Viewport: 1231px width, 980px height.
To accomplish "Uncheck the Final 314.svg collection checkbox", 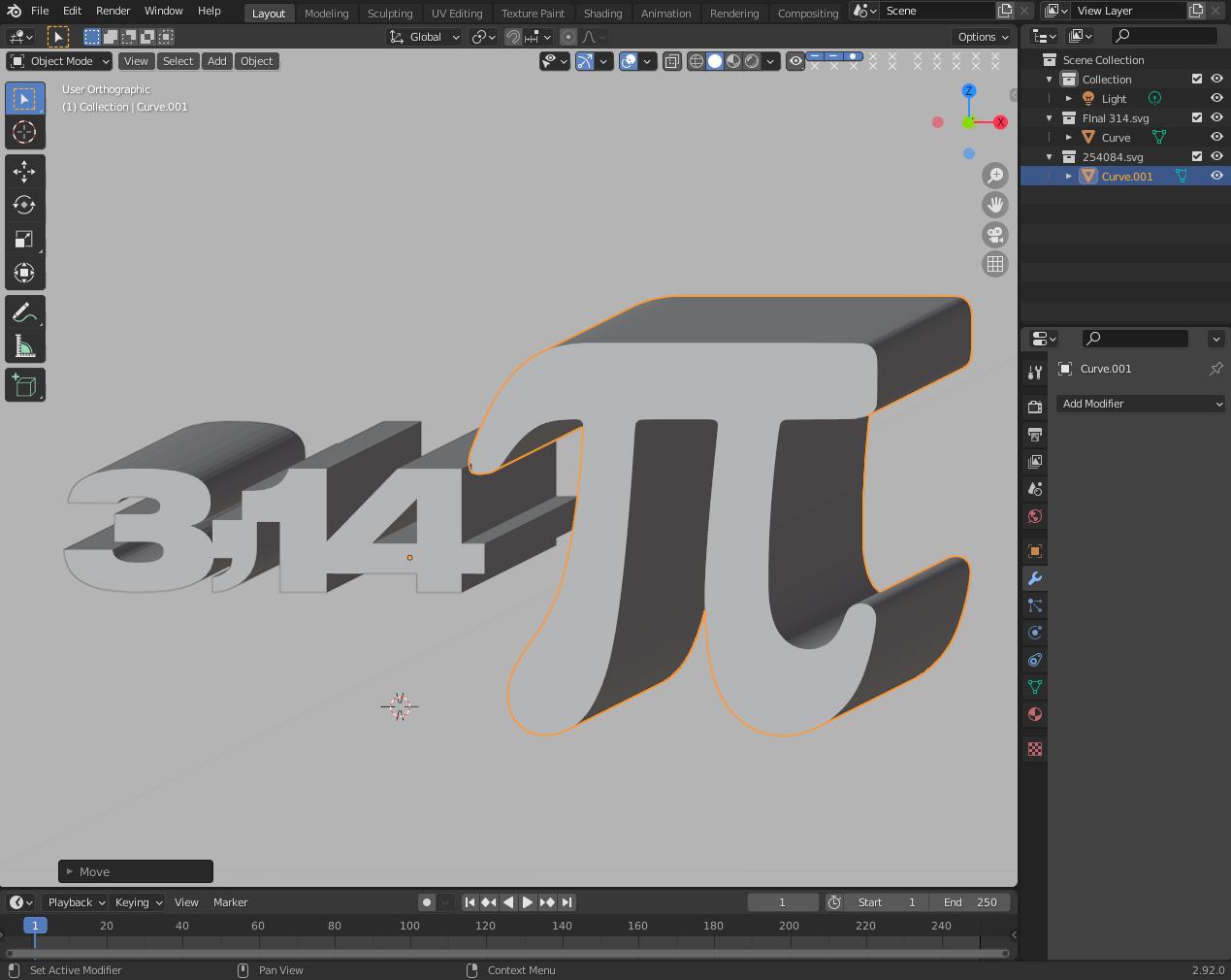I will (x=1197, y=117).
